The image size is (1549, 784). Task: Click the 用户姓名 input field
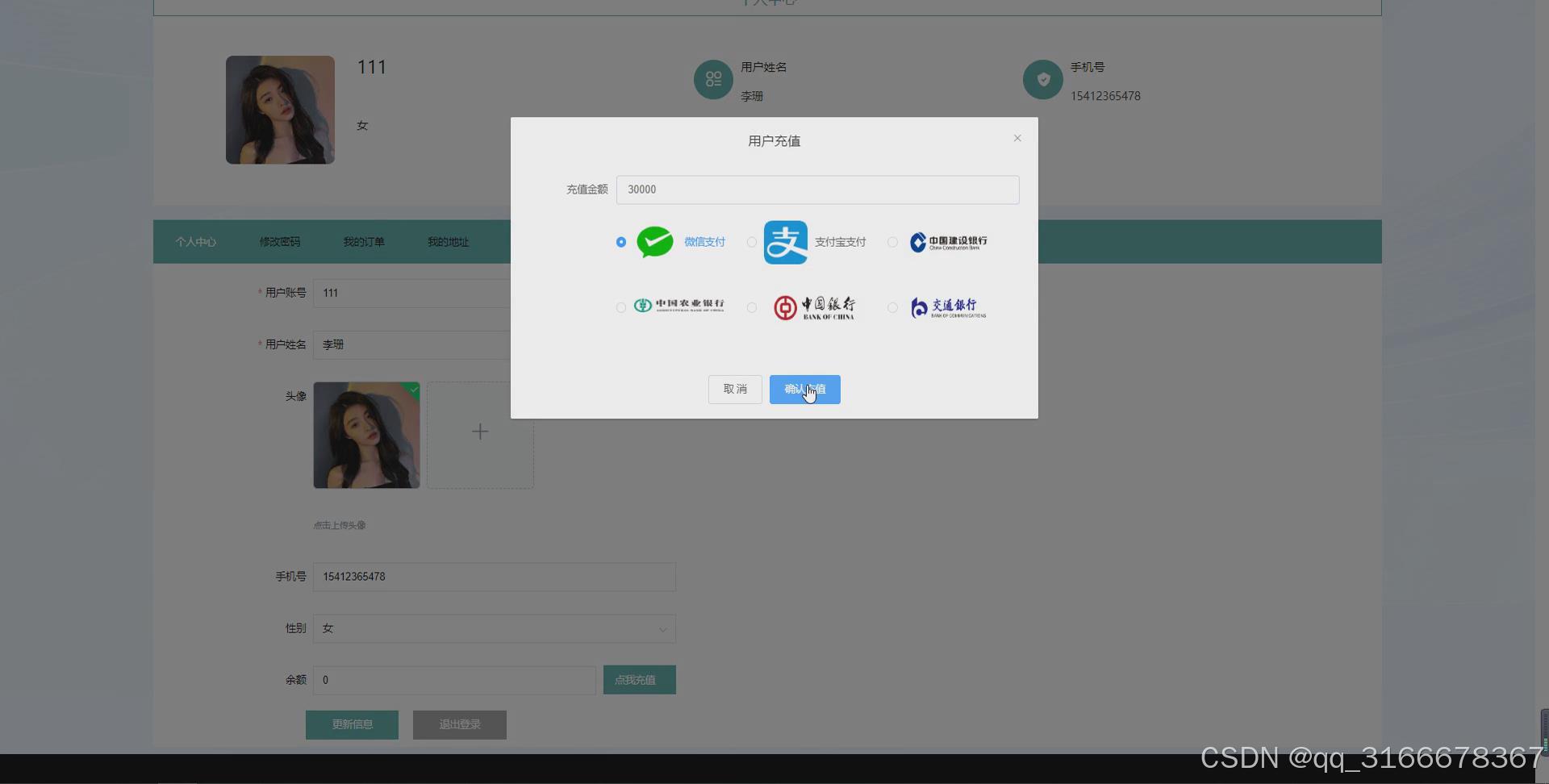click(x=411, y=344)
